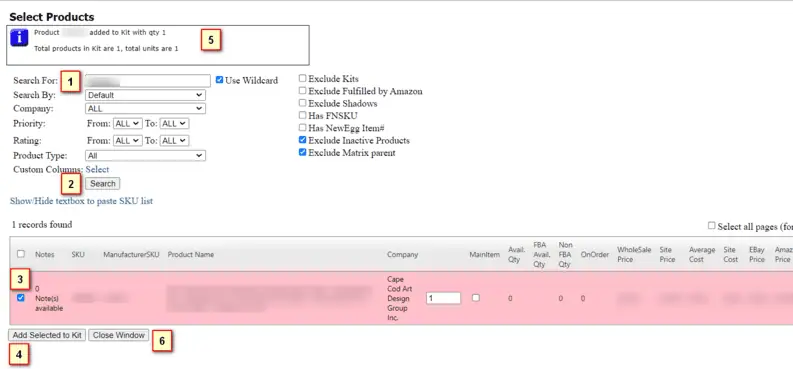Image resolution: width=793 pixels, height=369 pixels.
Task: Open the Priority To dropdown
Action: click(174, 123)
